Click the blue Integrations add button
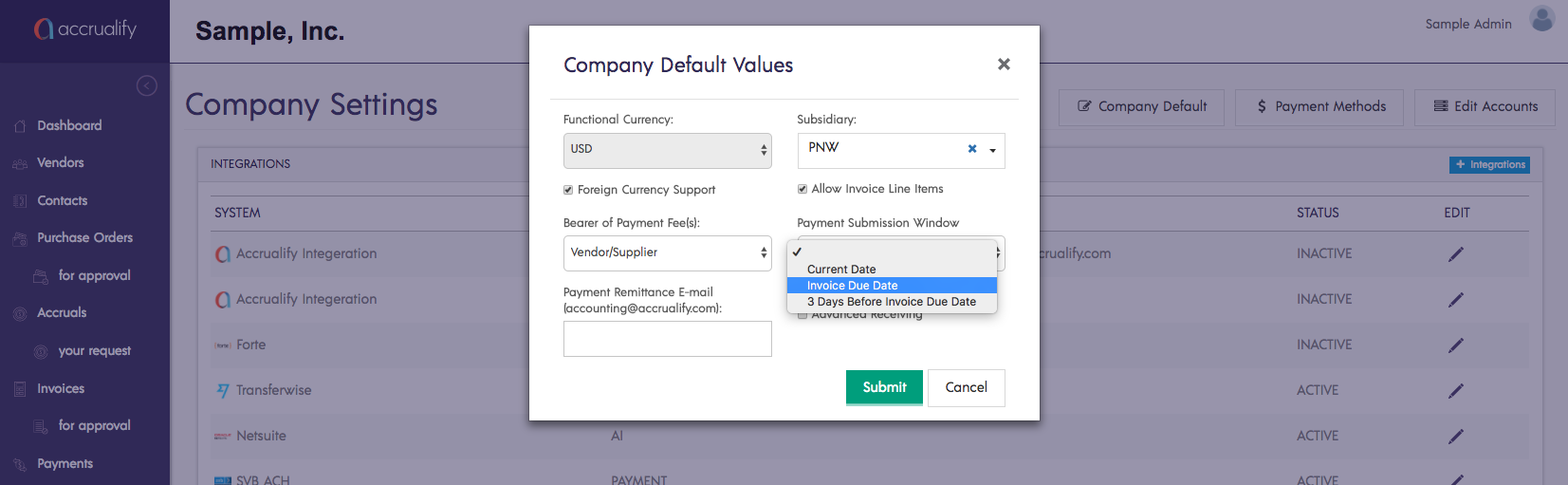The width and height of the screenshot is (1568, 485). (x=1489, y=165)
